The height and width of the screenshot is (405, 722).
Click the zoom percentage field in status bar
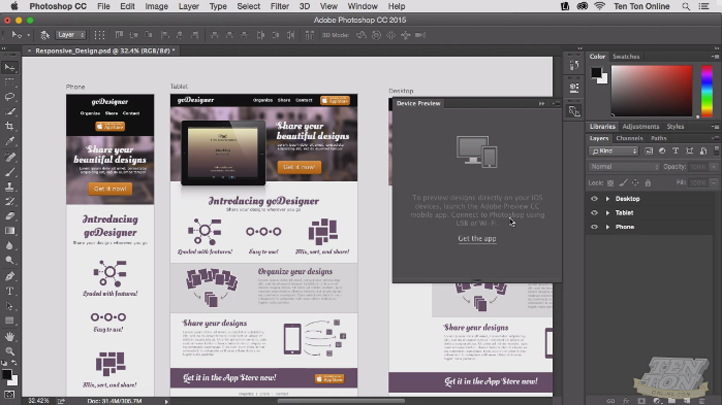39,401
